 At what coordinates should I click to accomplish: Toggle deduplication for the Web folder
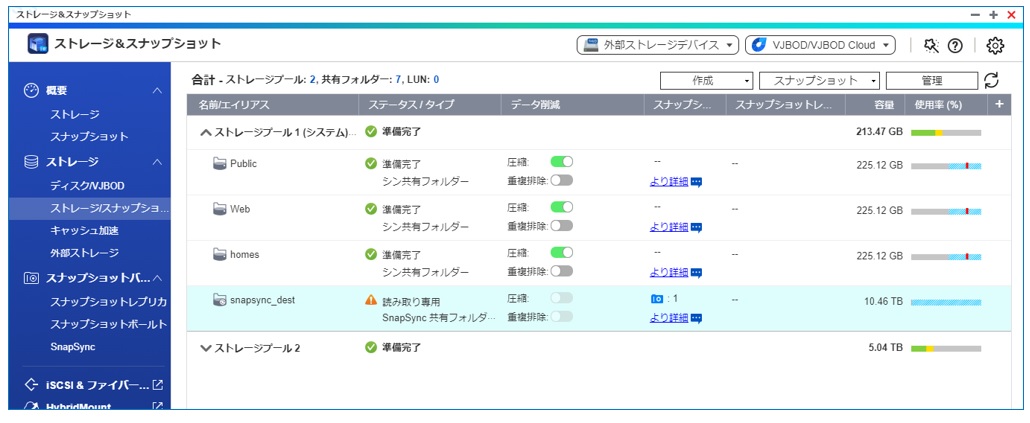[561, 226]
